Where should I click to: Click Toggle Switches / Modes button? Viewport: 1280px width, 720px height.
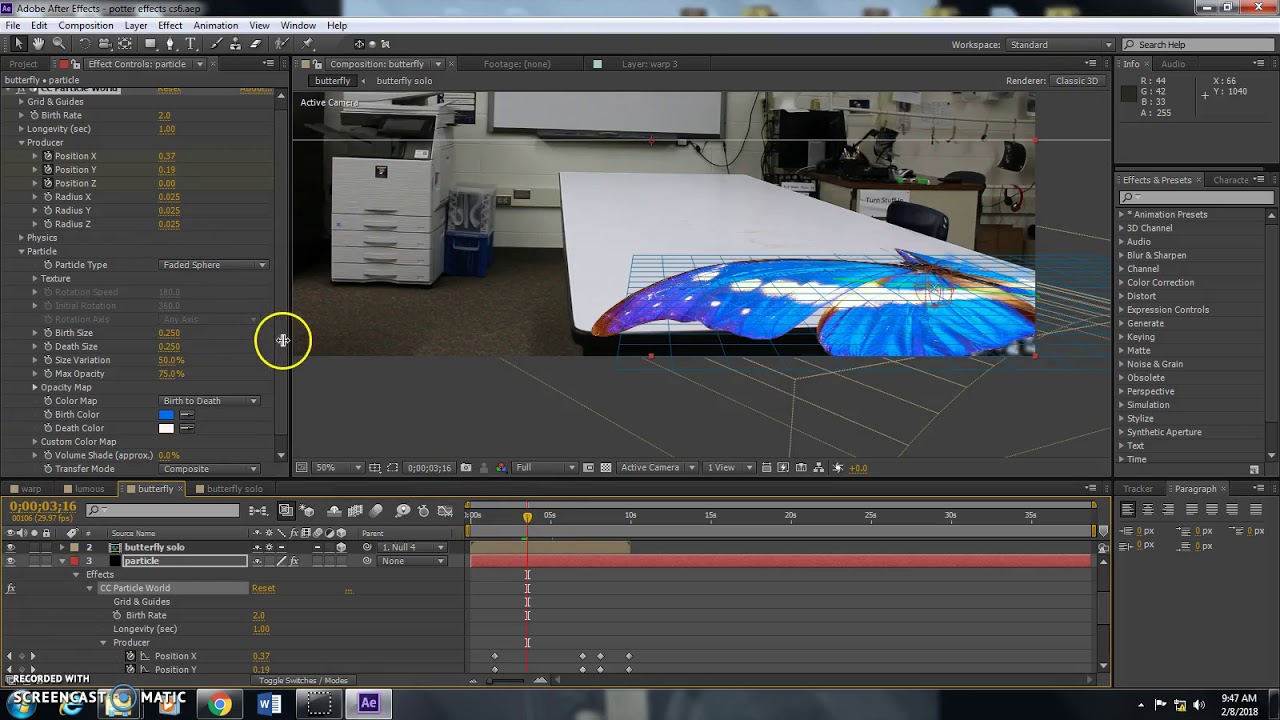tap(303, 681)
